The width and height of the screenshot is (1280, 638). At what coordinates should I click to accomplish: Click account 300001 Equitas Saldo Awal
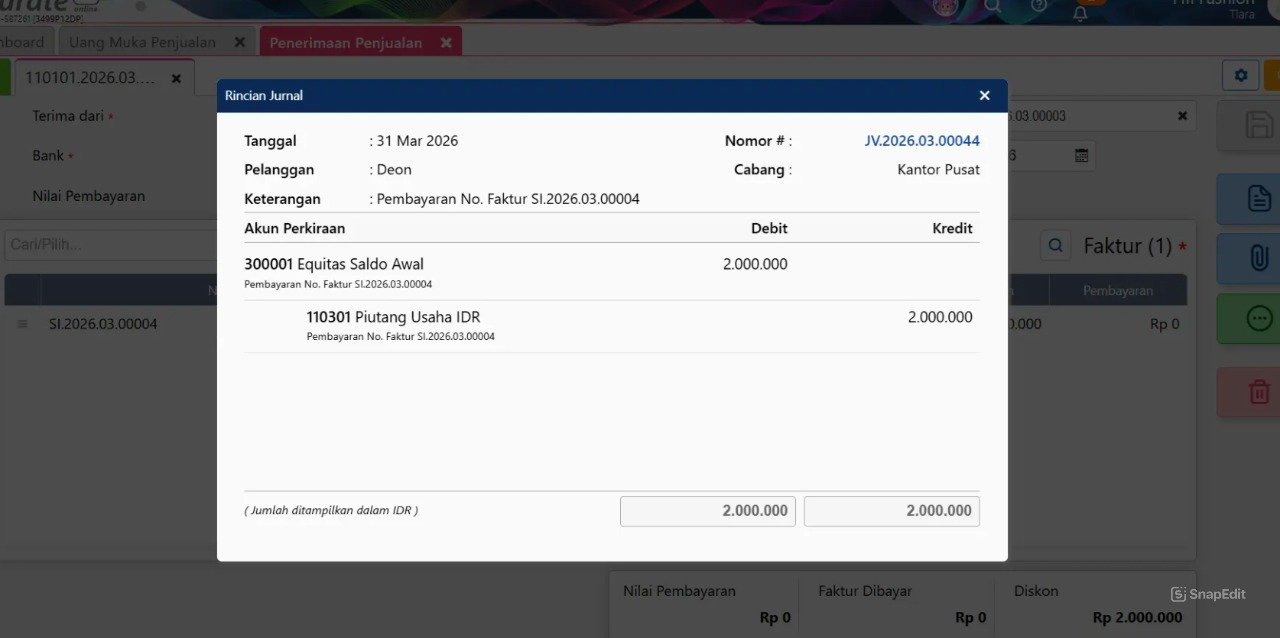click(x=334, y=265)
